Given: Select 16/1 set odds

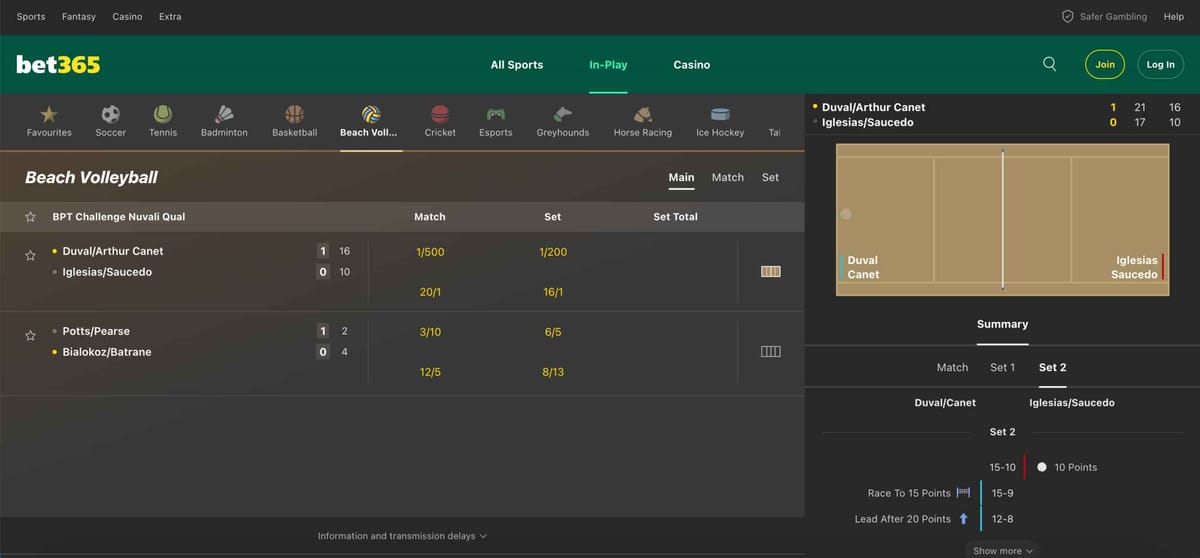Looking at the screenshot, I should click(x=553, y=292).
